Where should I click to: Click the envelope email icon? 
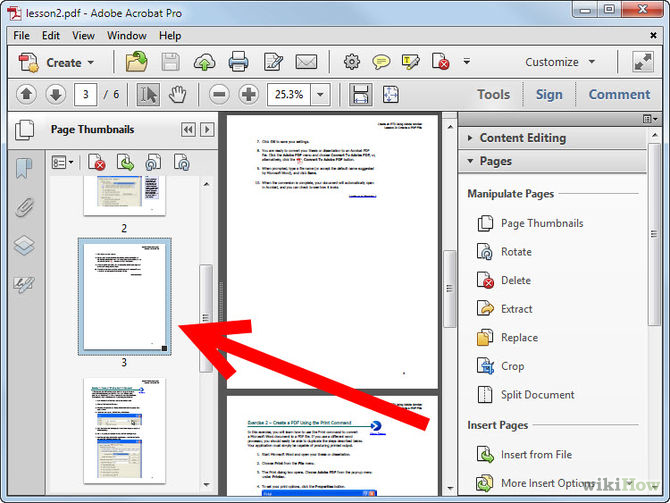pyautogui.click(x=306, y=62)
